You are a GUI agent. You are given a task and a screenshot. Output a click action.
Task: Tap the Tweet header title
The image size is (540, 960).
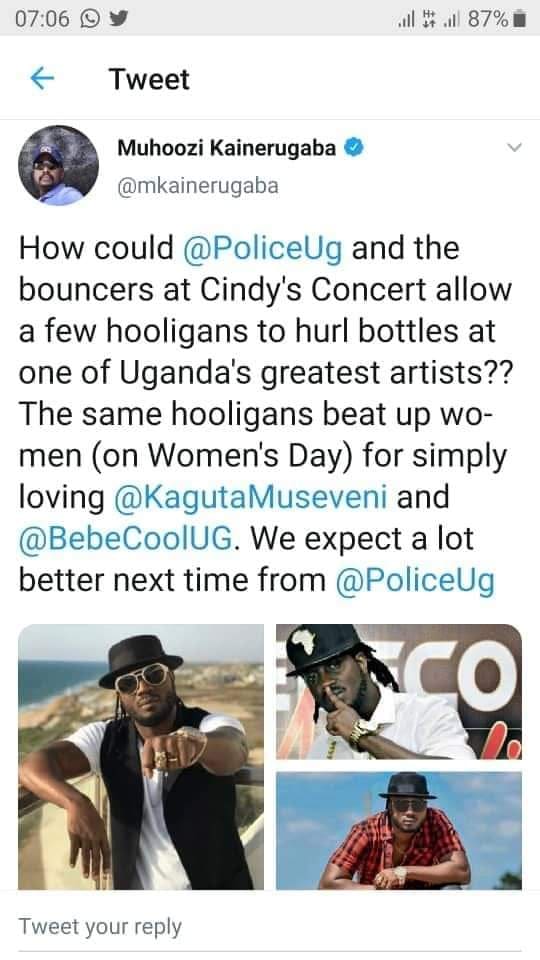149,80
